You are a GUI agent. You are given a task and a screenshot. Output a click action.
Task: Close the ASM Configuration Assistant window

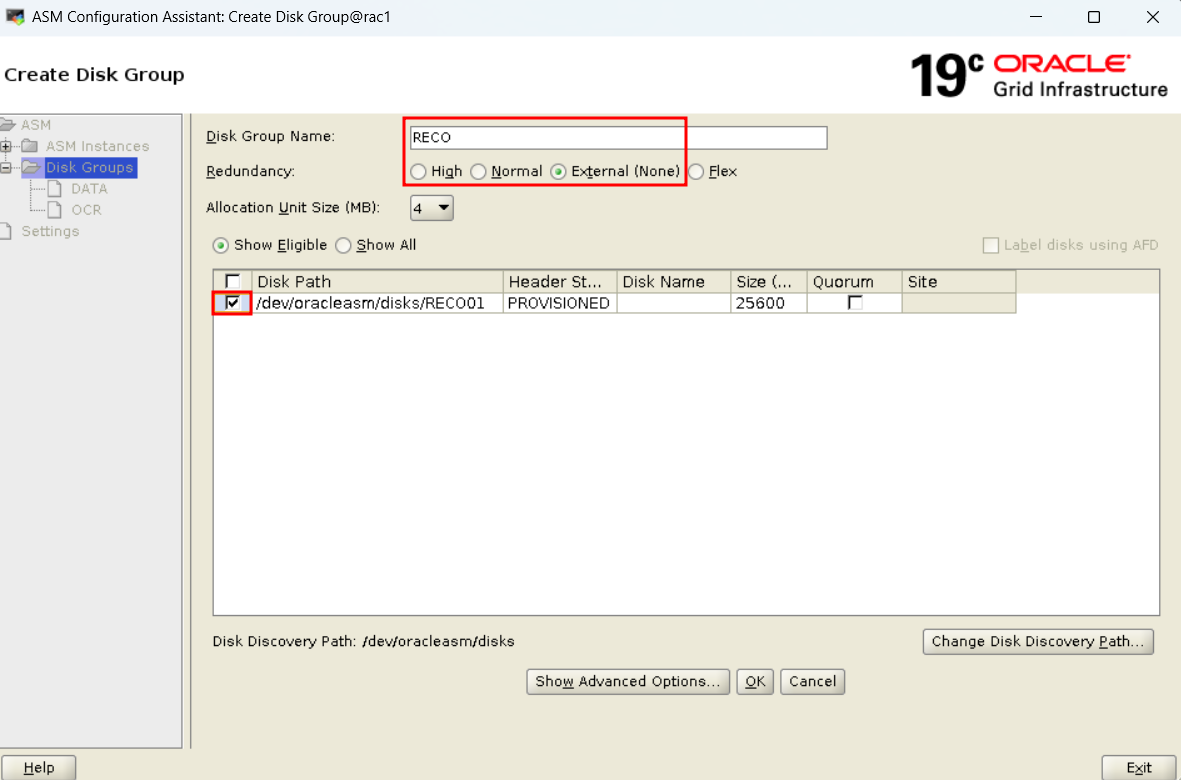1152,17
